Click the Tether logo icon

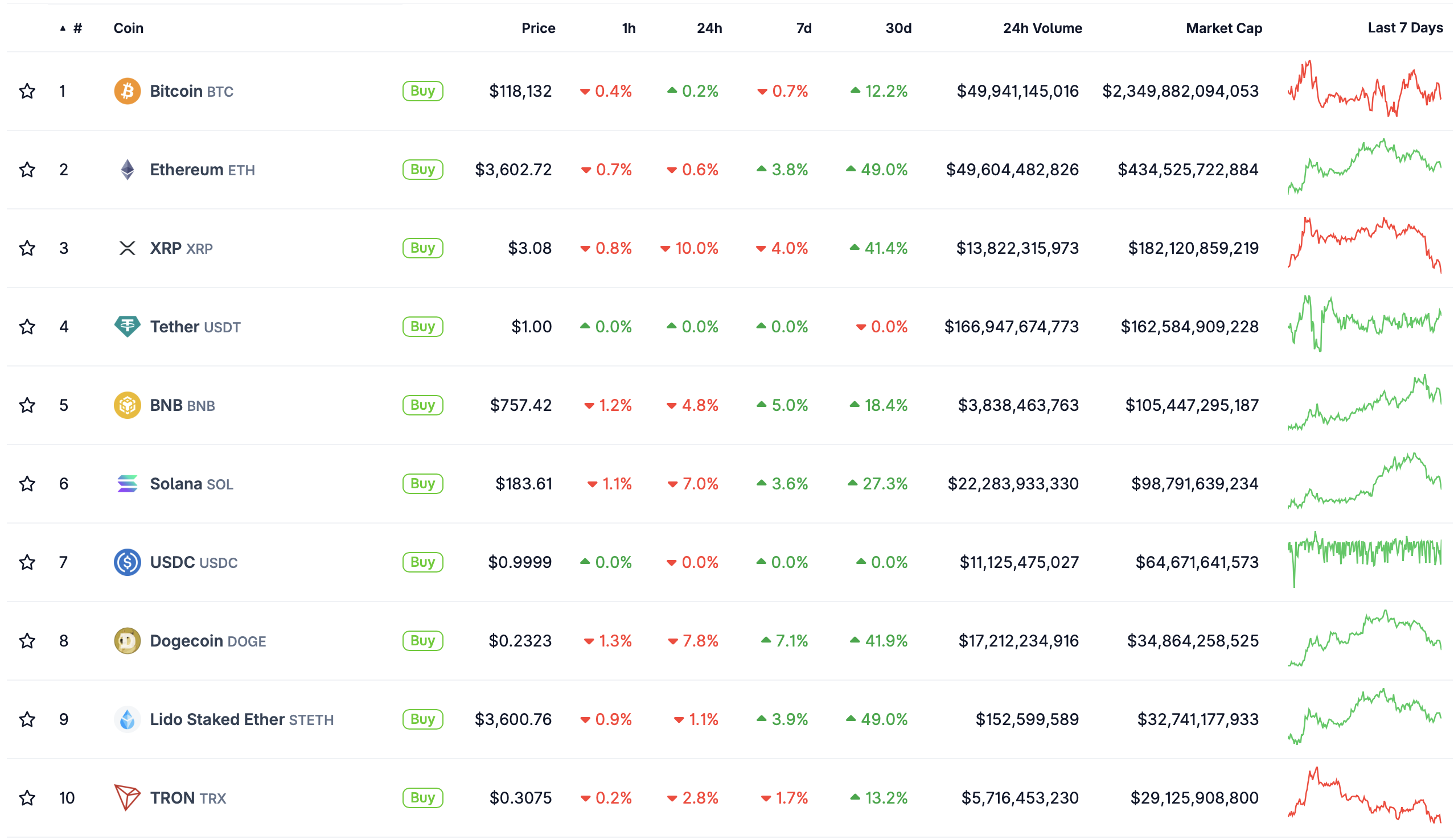click(x=127, y=327)
